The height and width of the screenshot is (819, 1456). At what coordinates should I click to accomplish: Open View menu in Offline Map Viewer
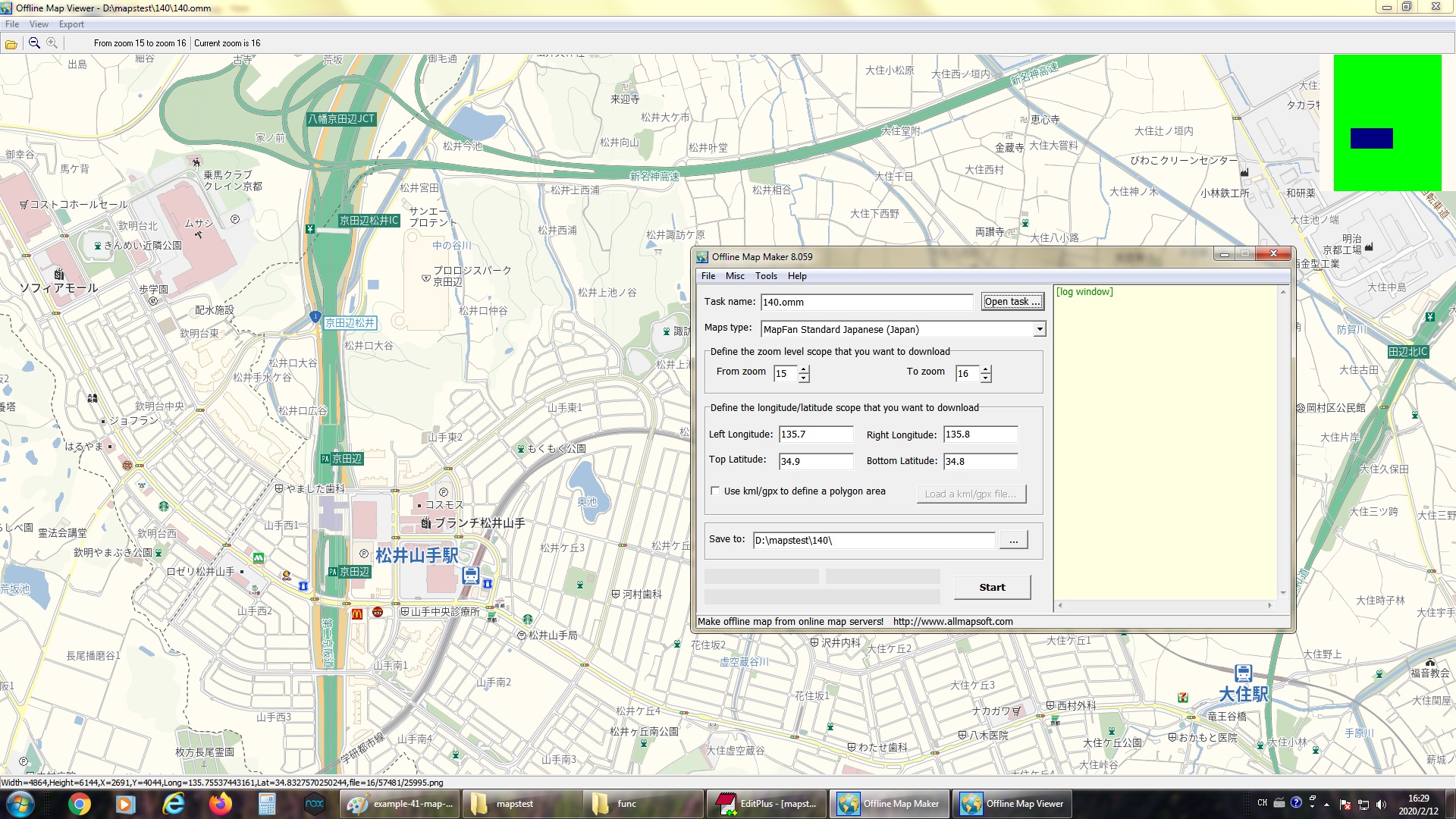click(39, 24)
